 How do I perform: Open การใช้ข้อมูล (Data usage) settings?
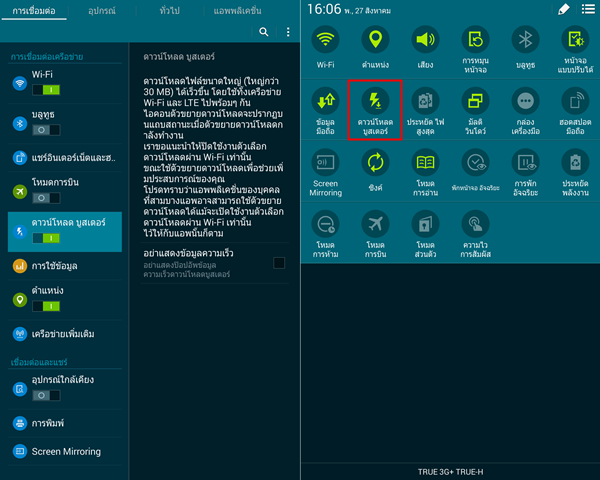54,265
